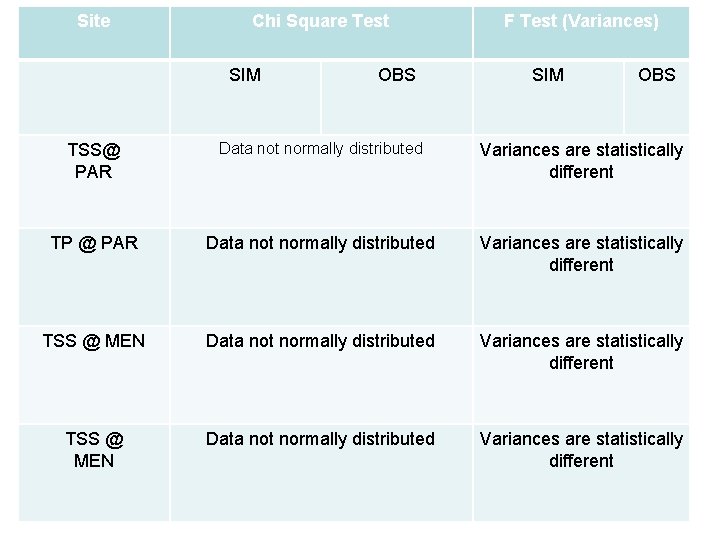Select SIM cell under F Test
Screen dimensions: 720x540
548,97
